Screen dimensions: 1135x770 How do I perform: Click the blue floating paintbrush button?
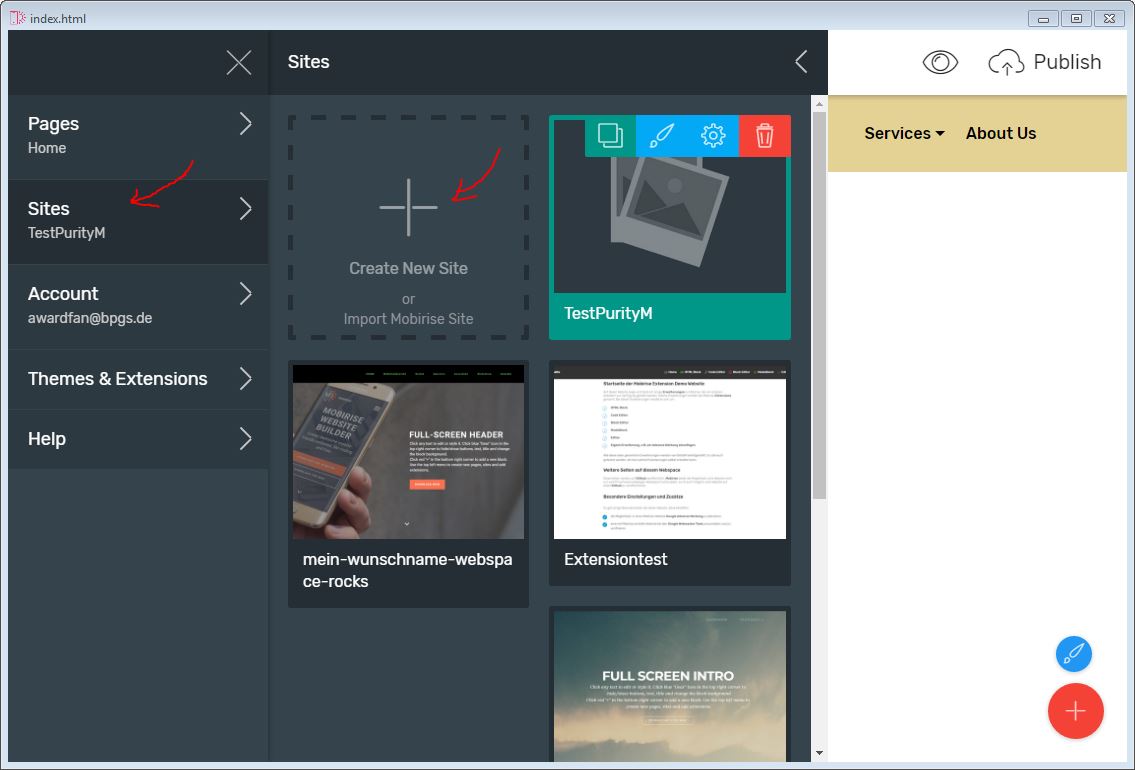pyautogui.click(x=1074, y=655)
